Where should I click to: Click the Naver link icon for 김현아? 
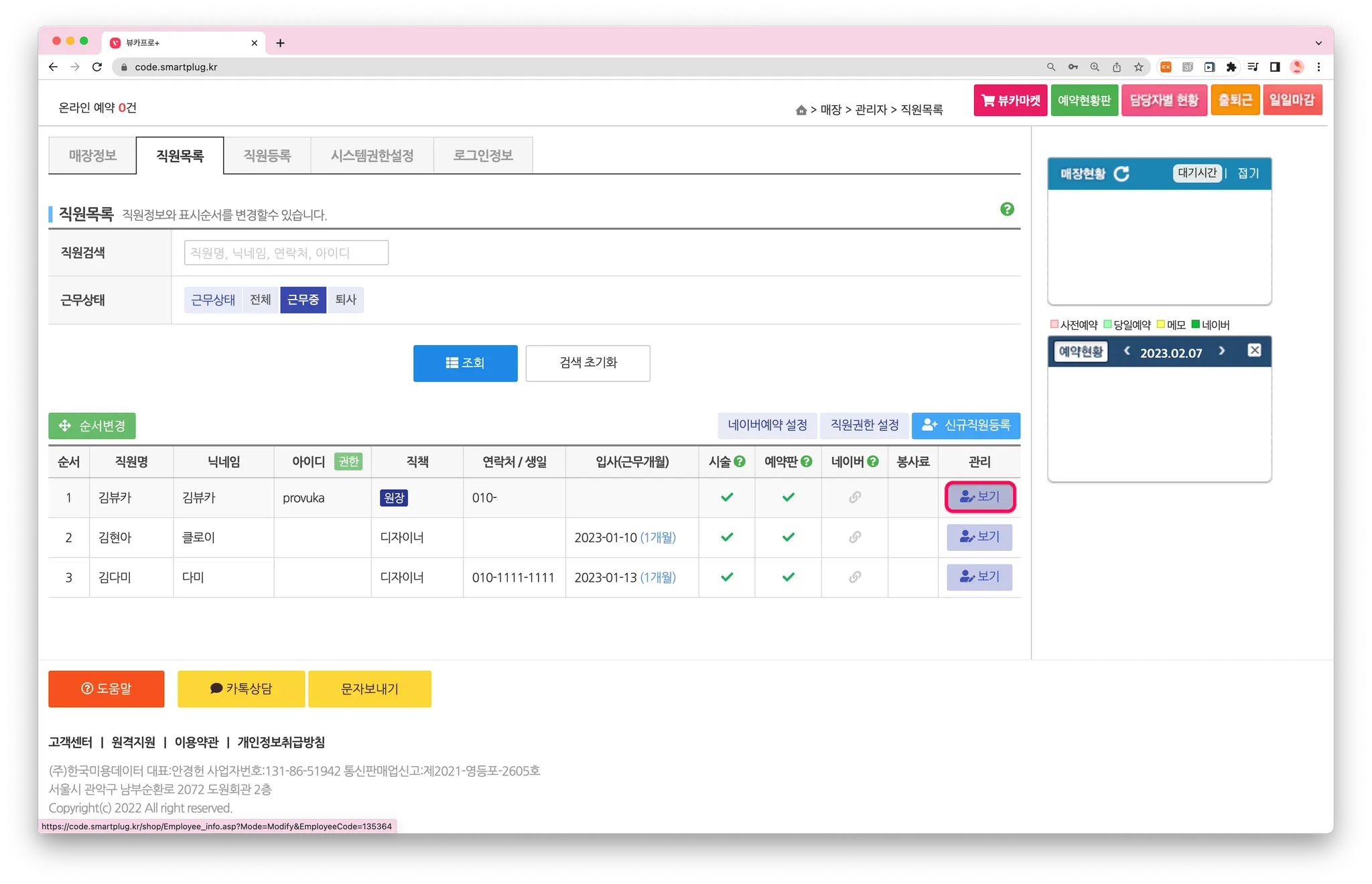(x=855, y=537)
